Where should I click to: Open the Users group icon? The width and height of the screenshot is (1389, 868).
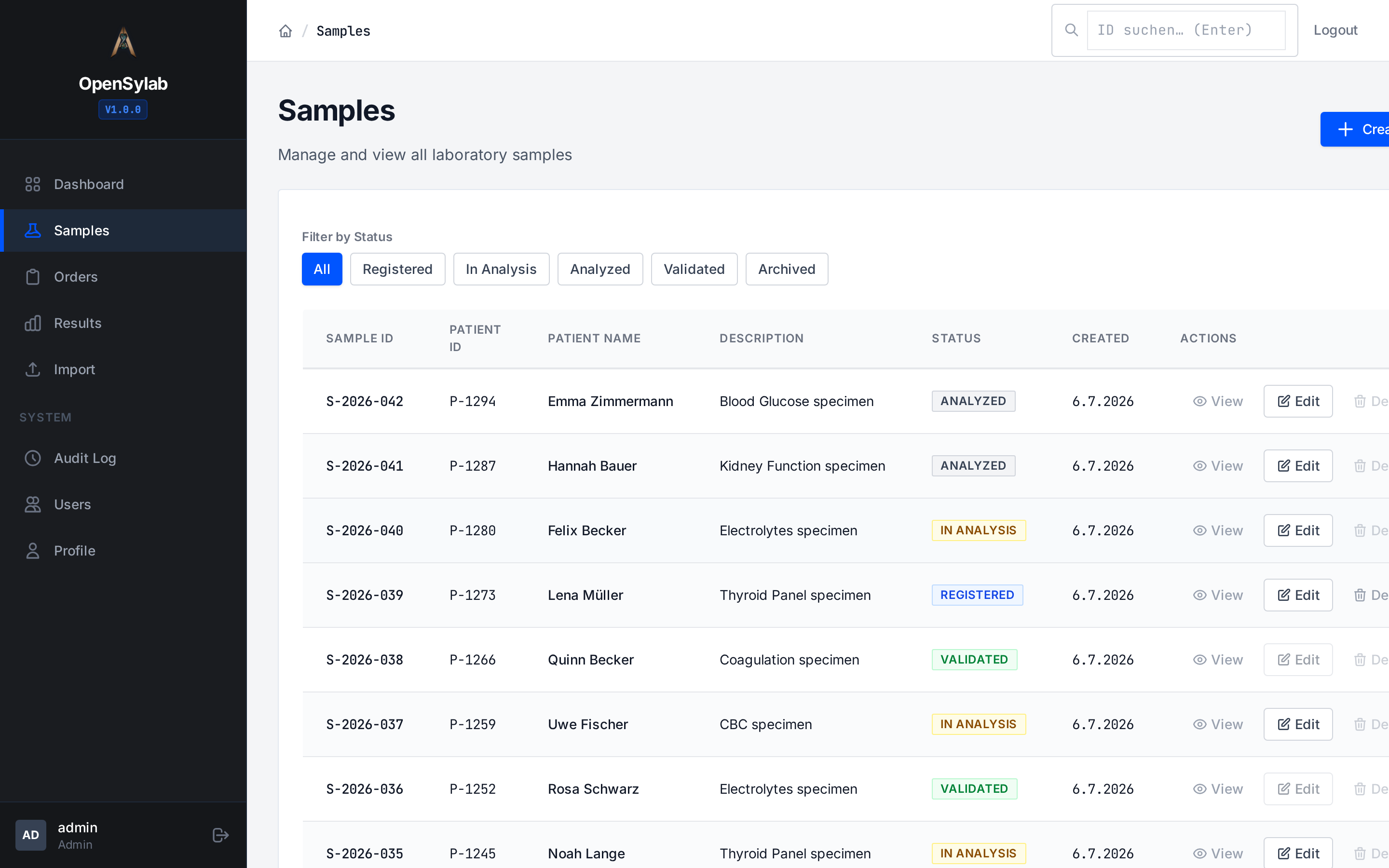[33, 504]
